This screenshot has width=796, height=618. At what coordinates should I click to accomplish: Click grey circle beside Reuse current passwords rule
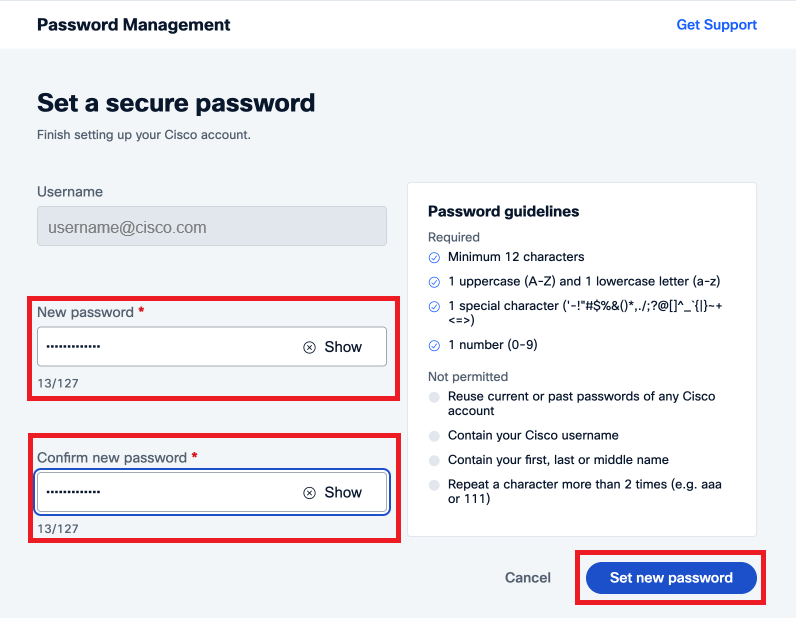coord(434,397)
